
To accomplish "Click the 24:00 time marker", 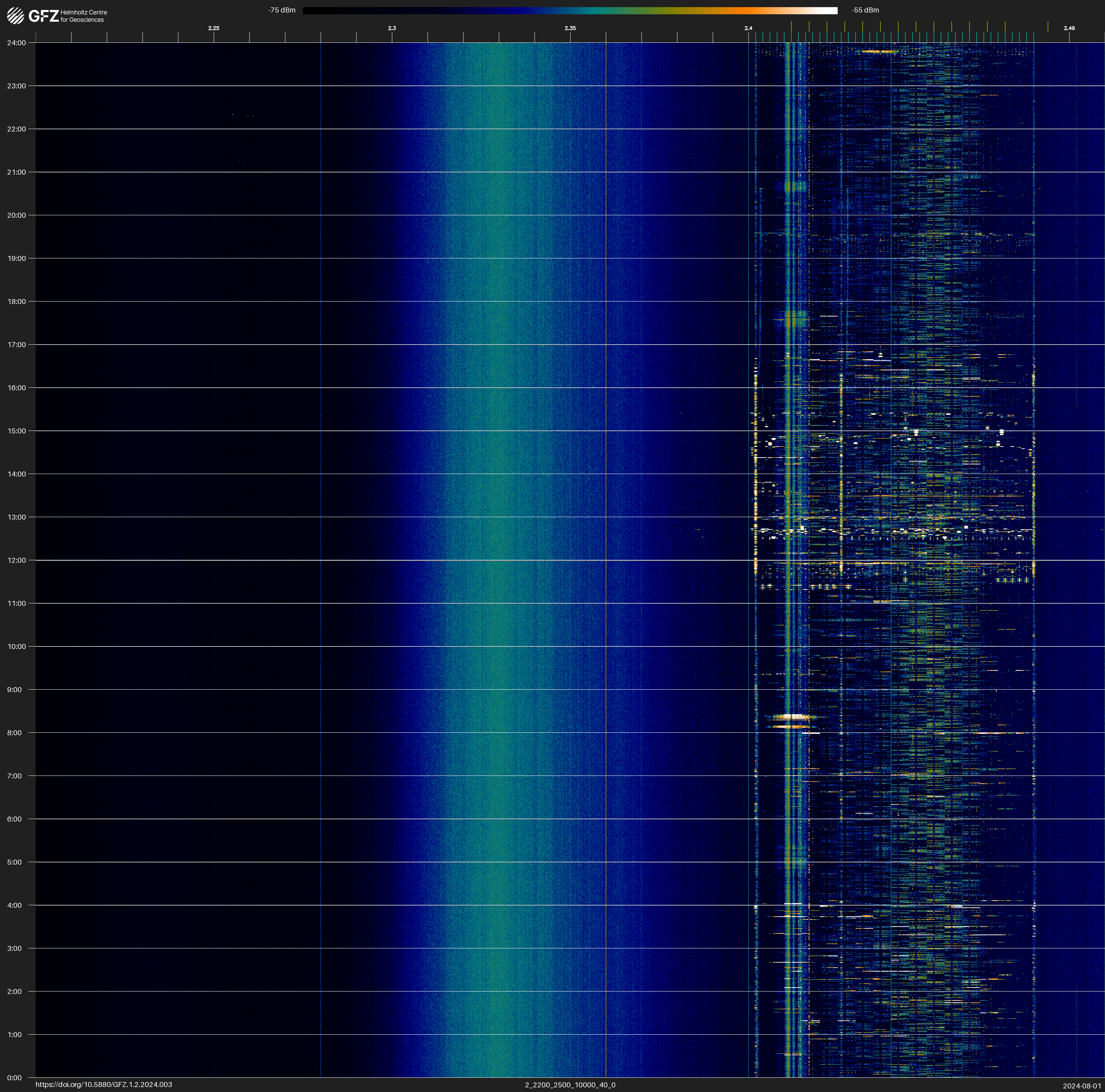I will 16,43.
